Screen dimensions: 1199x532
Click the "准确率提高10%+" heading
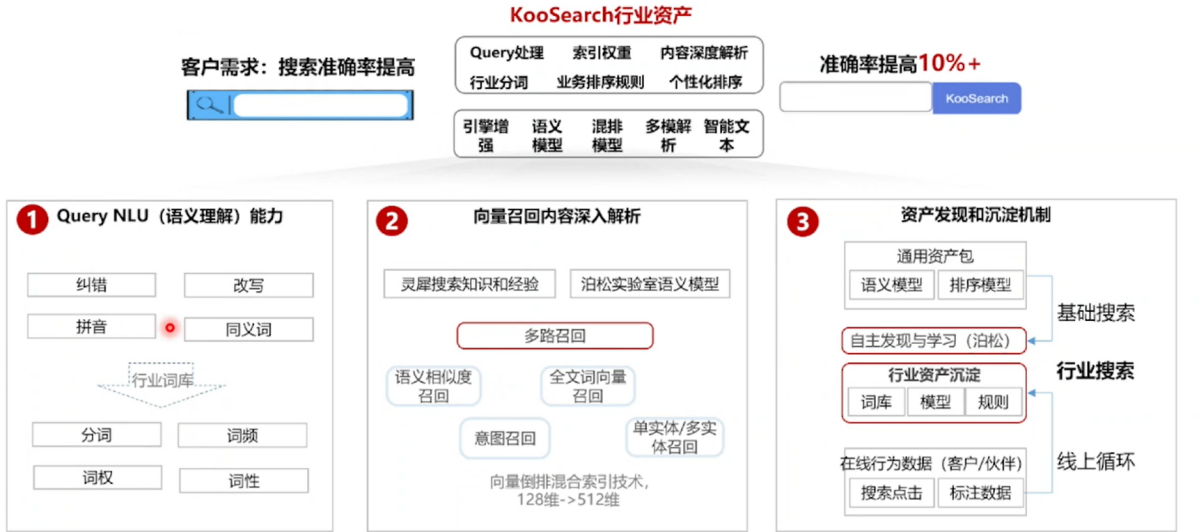[899, 63]
